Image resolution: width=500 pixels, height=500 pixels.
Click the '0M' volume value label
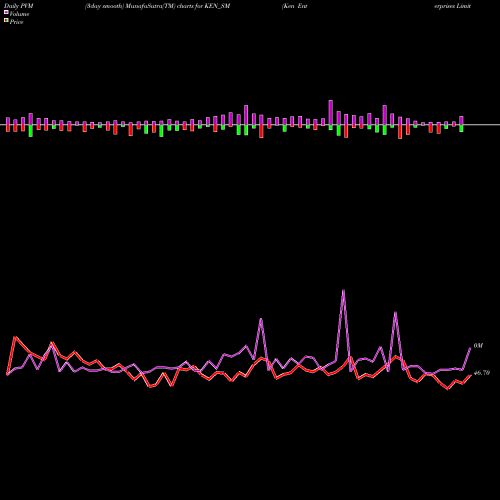tap(478, 346)
